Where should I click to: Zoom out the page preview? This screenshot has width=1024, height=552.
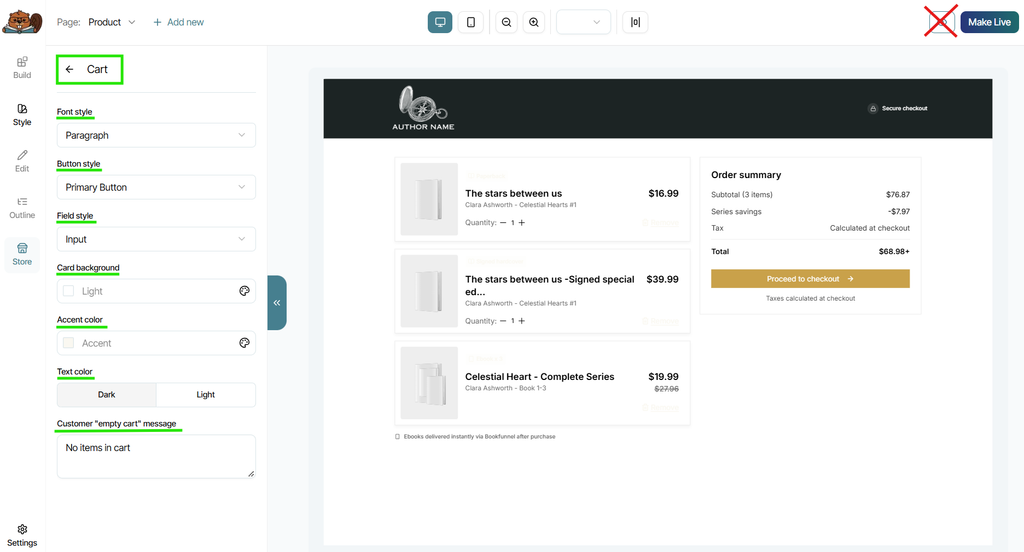(506, 22)
